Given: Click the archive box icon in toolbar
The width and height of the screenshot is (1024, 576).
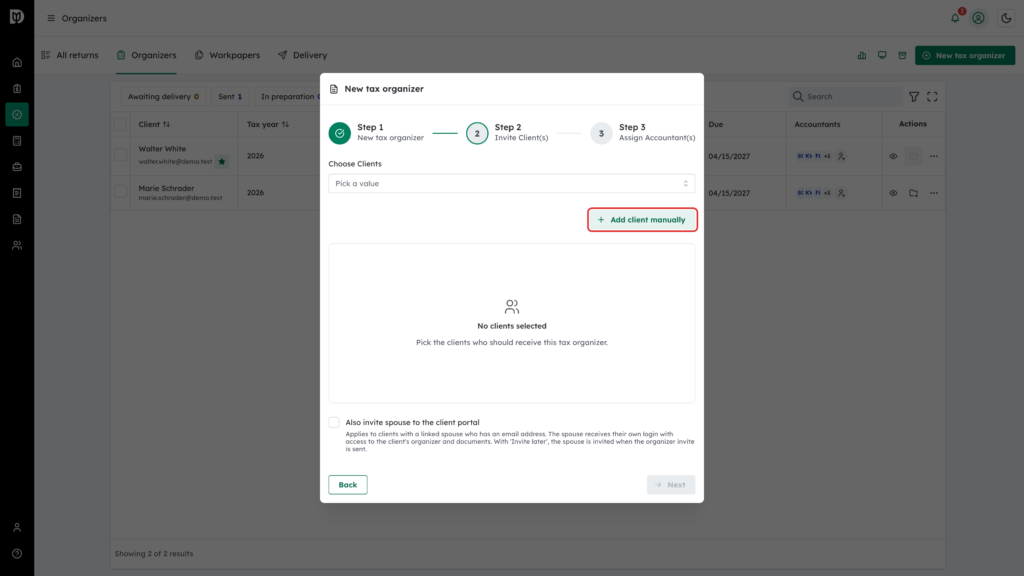Looking at the screenshot, I should pos(903,56).
